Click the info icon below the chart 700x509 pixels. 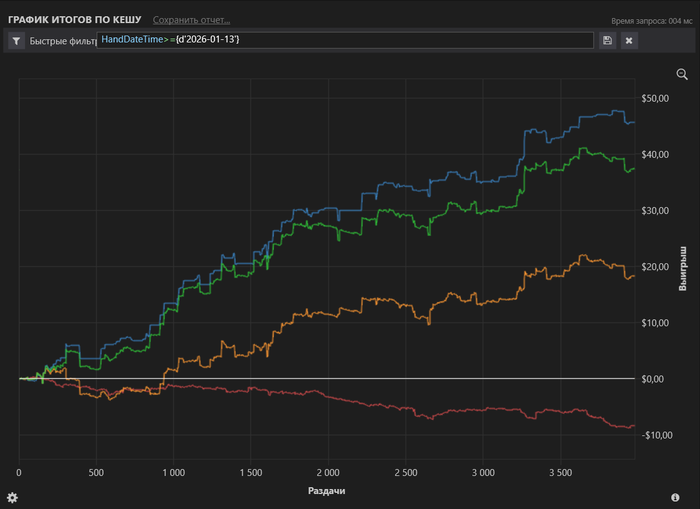click(x=675, y=497)
